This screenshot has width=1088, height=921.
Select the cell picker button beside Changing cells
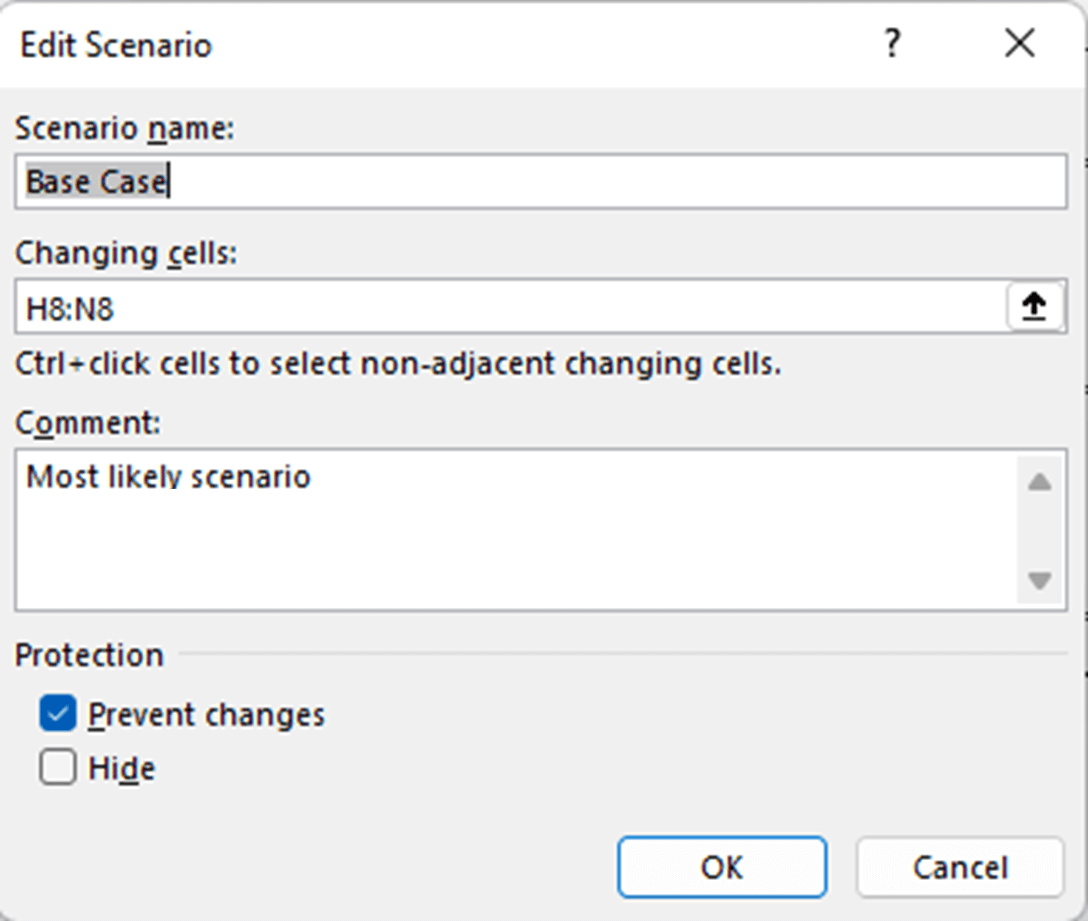coord(1036,306)
